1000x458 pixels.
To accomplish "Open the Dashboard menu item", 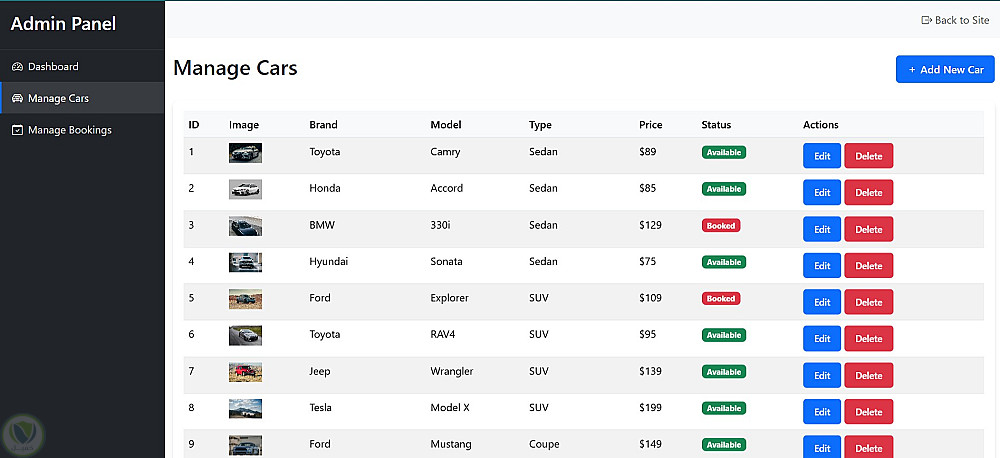I will coord(53,67).
